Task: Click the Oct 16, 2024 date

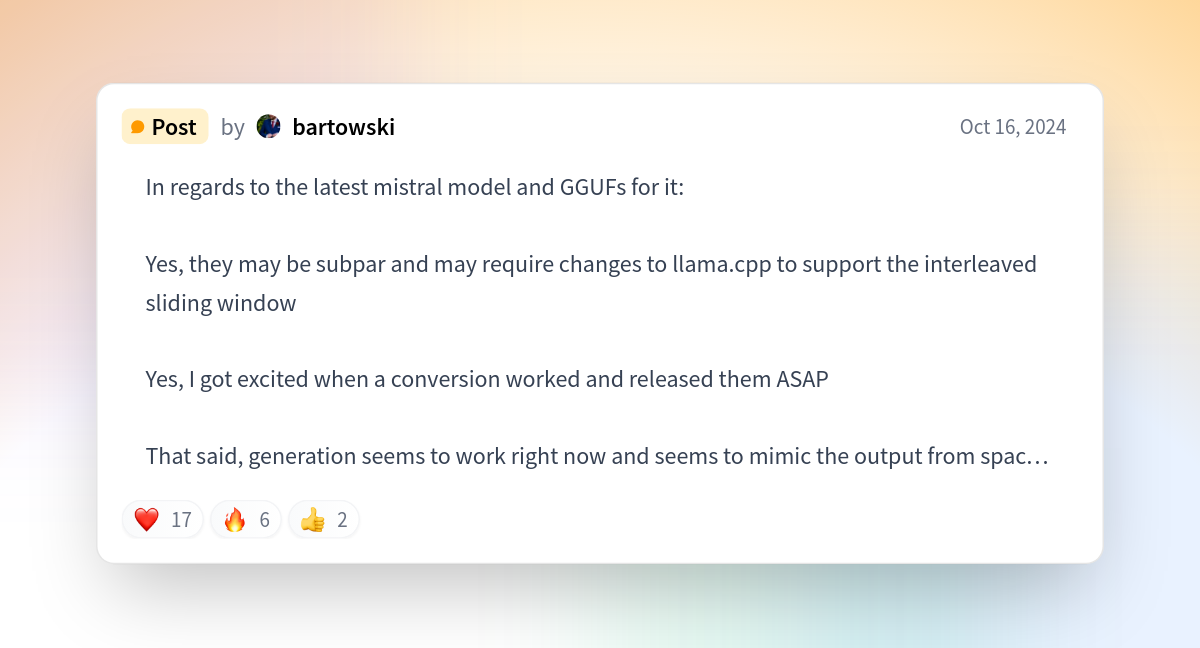Action: click(1013, 127)
